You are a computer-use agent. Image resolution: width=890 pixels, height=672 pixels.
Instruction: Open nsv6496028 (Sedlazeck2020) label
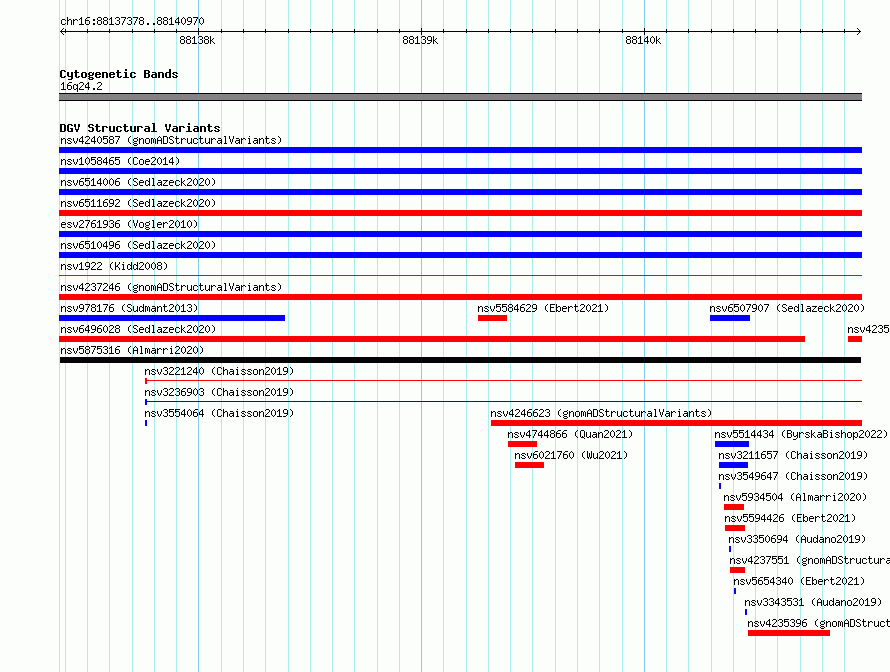click(x=138, y=329)
